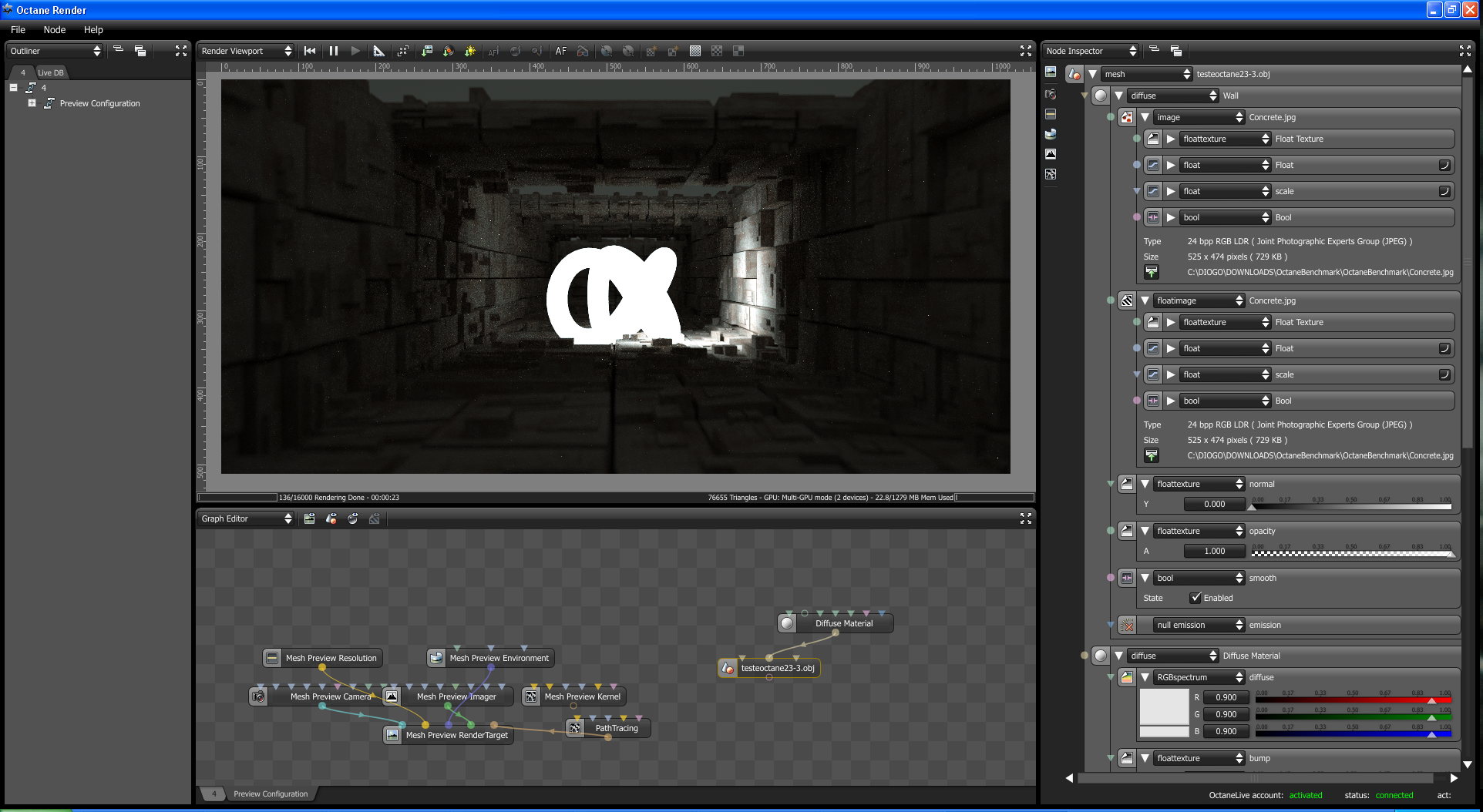The width and height of the screenshot is (1483, 812).
Task: Click the resolution icon in Node Inspector sidebar
Action: tap(1051, 114)
